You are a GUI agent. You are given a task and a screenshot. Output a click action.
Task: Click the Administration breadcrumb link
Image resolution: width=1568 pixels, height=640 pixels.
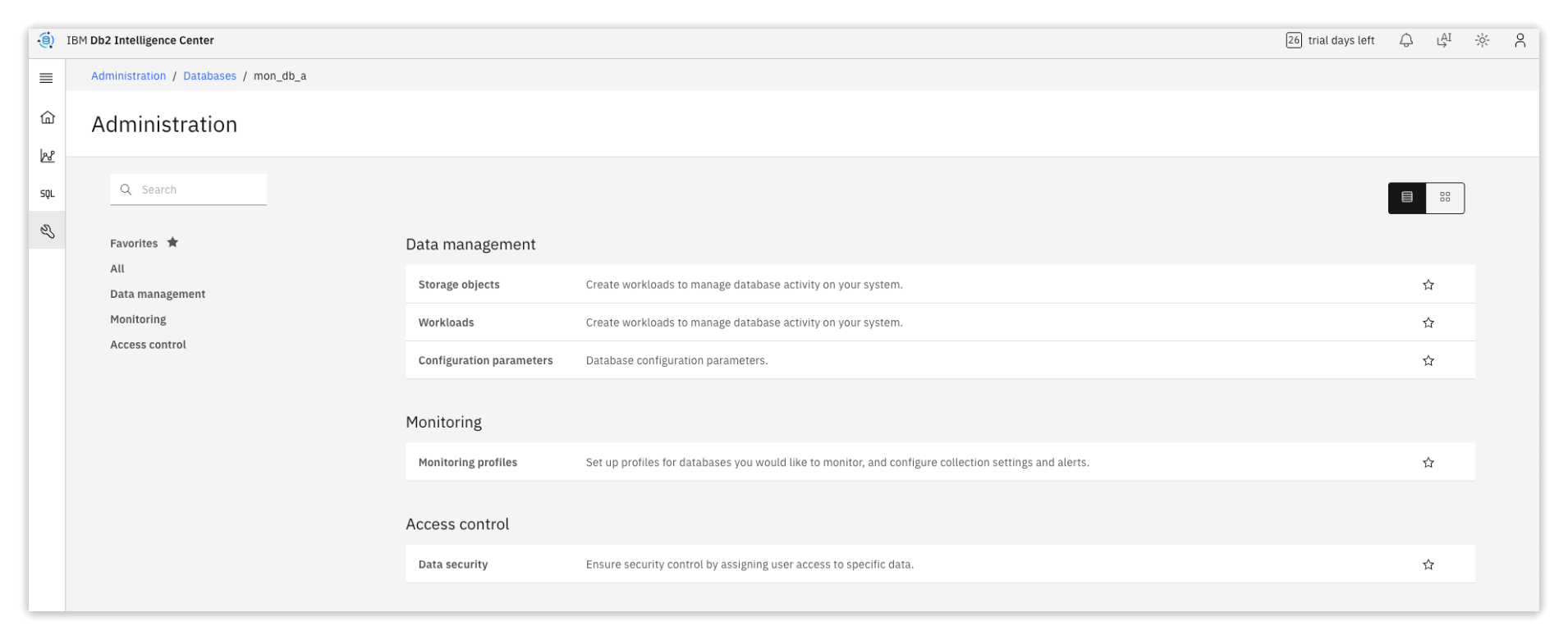point(128,75)
